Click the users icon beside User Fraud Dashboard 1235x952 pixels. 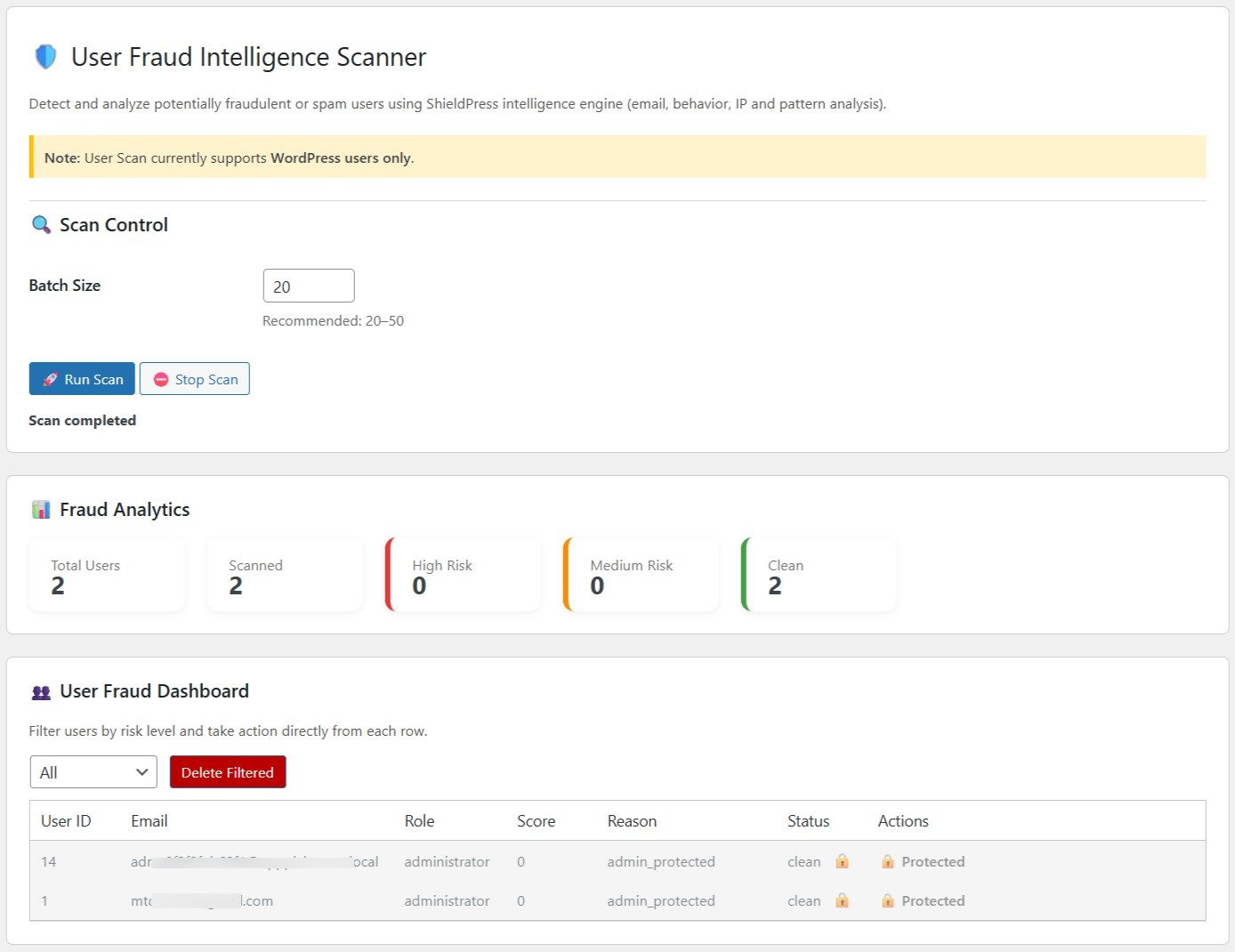click(x=41, y=691)
